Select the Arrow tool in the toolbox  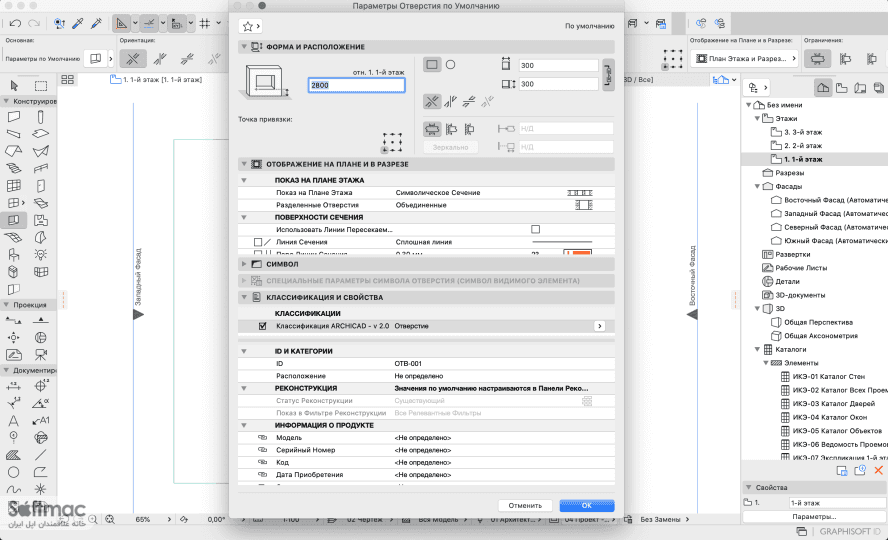click(14, 85)
